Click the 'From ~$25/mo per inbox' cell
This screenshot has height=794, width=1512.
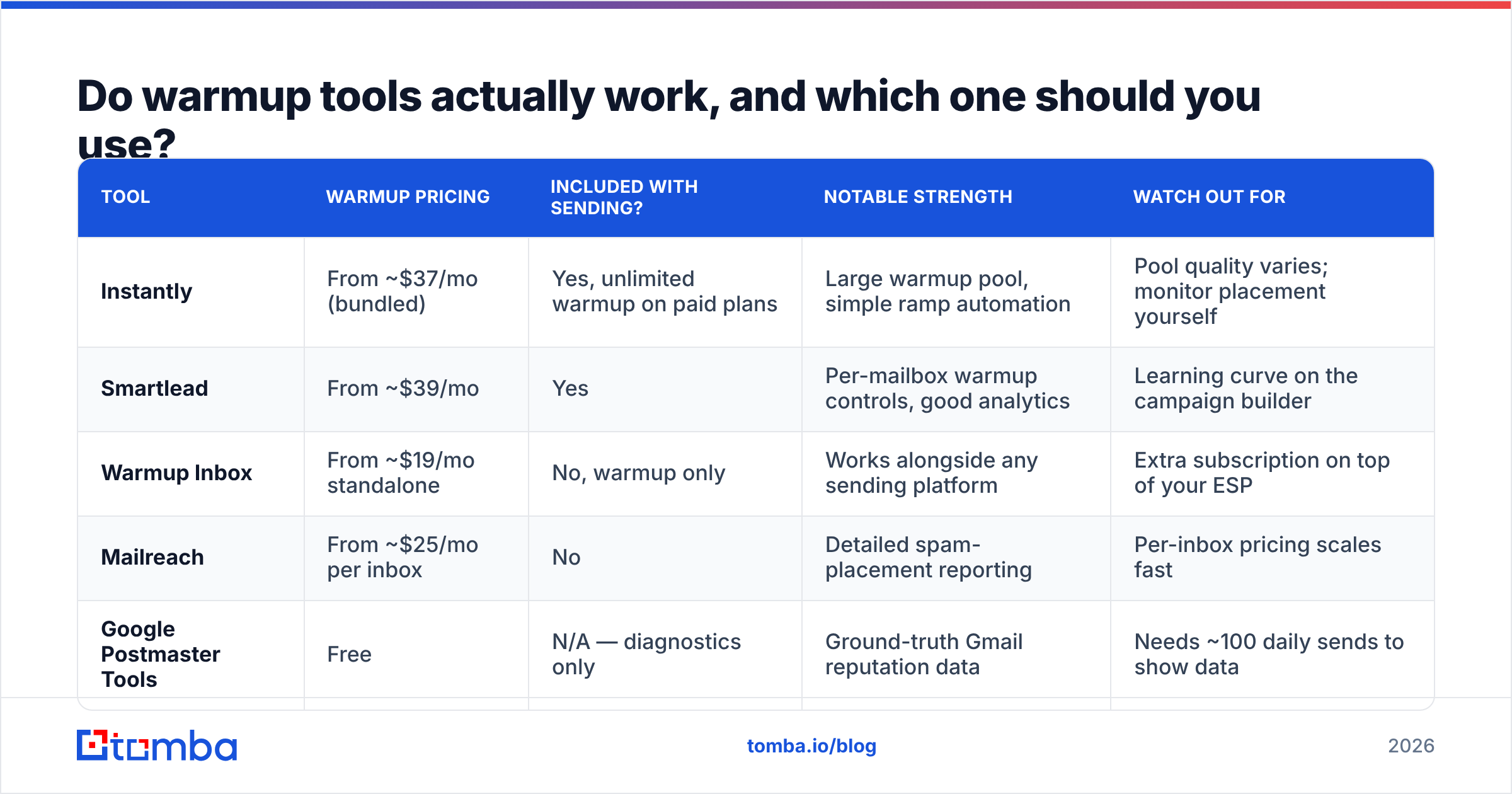coord(403,557)
